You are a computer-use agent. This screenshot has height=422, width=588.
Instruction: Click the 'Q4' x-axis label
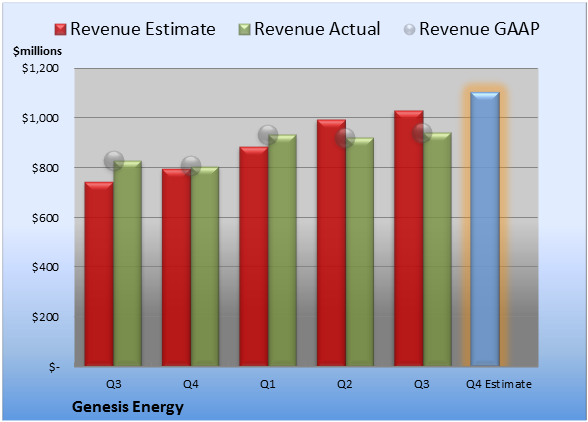coord(191,384)
